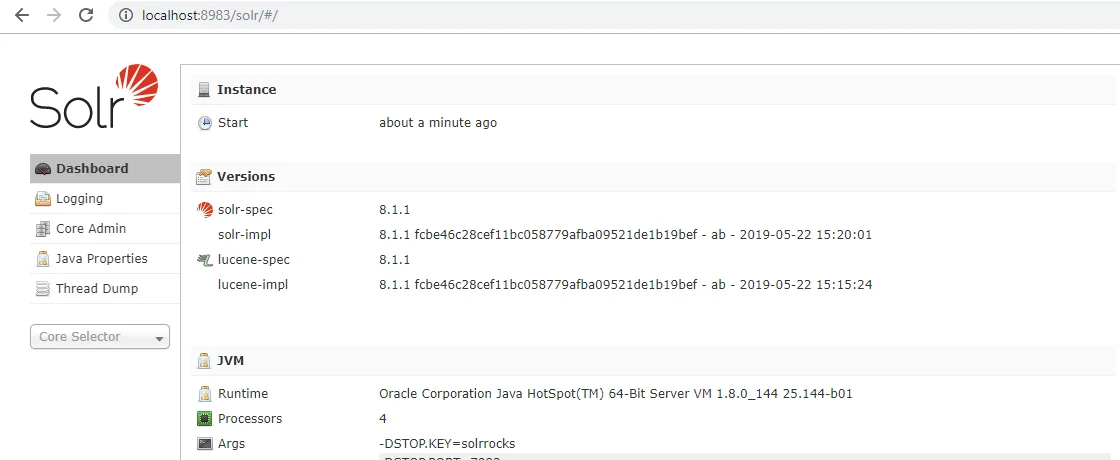Reload the page with refresh icon
Image resolution: width=1120 pixels, height=460 pixels.
coord(86,15)
